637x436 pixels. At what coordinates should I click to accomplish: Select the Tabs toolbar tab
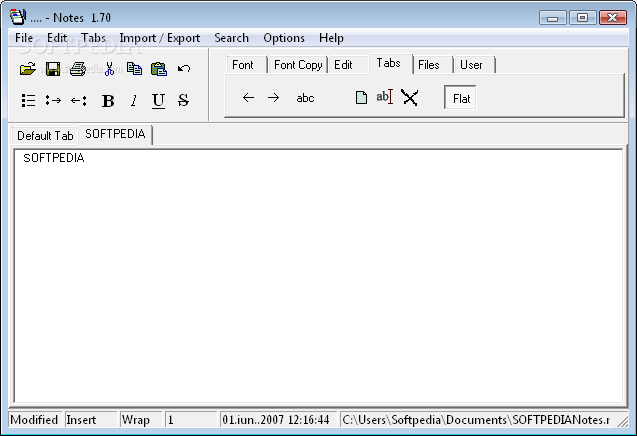pos(390,64)
